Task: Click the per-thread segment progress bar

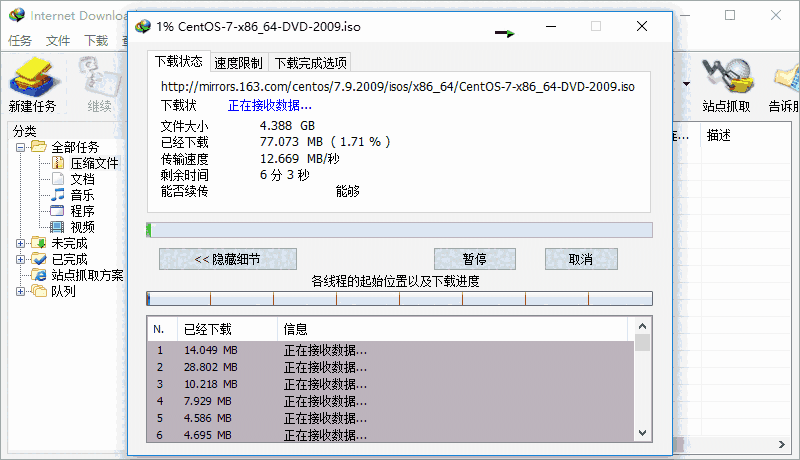Action: pyautogui.click(x=399, y=298)
